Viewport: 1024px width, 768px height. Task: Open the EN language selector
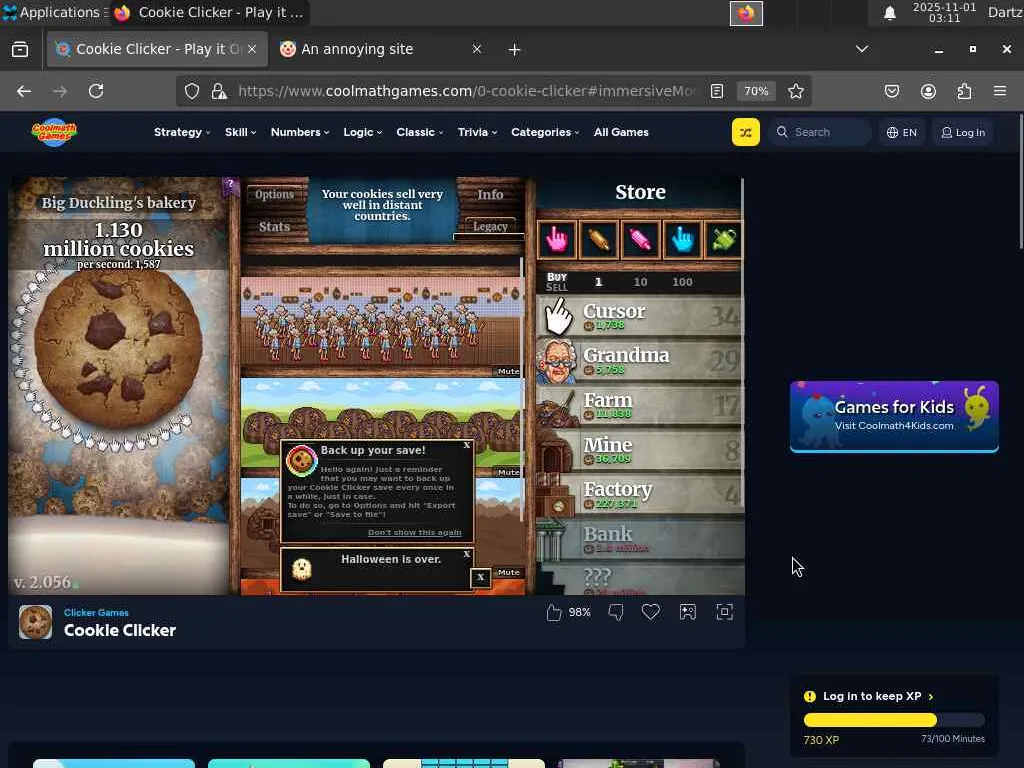click(x=902, y=133)
